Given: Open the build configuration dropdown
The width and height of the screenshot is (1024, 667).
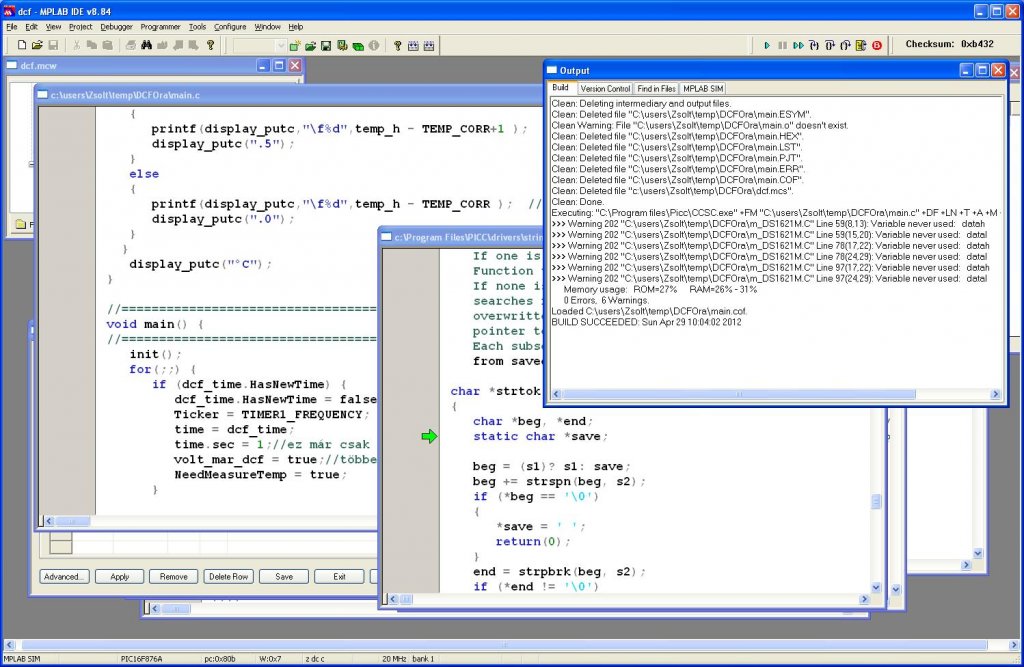Looking at the screenshot, I should coord(260,45).
